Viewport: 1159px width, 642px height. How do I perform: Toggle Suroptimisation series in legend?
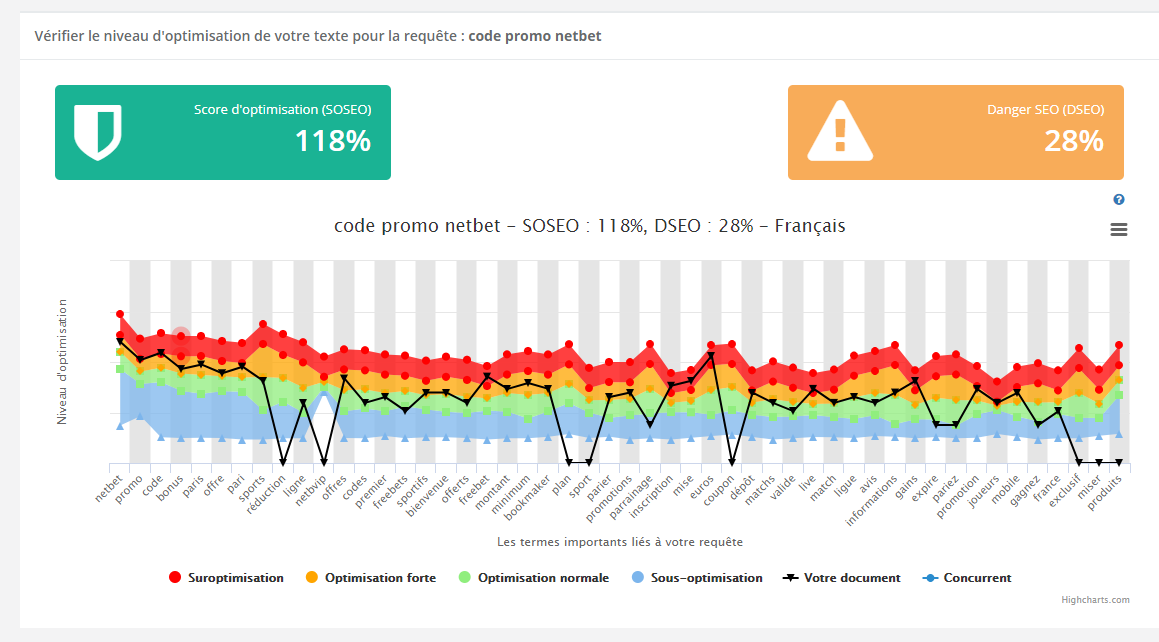click(234, 578)
